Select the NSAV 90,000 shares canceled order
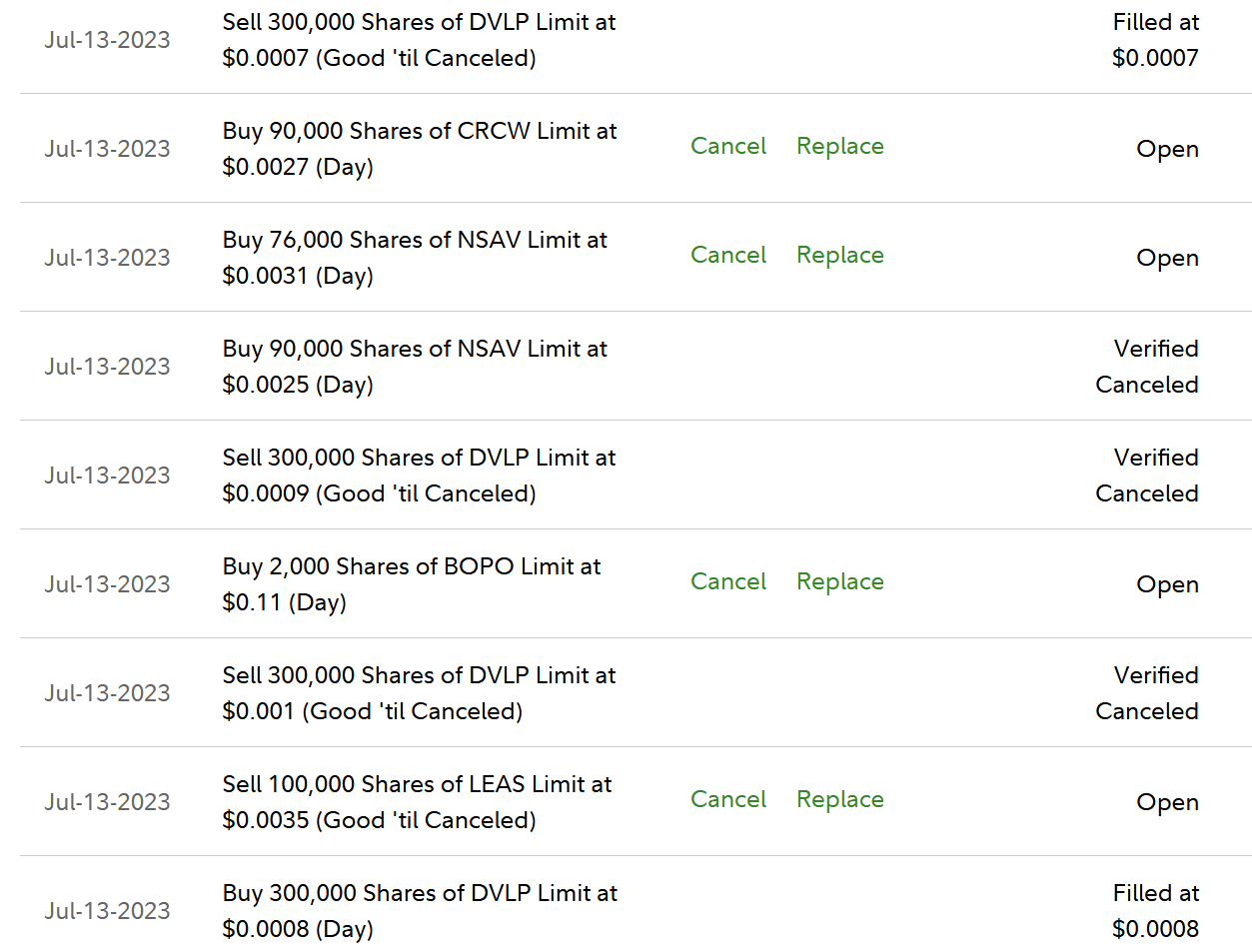 point(415,367)
